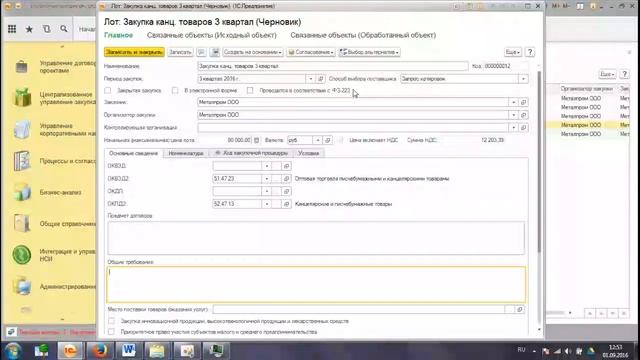Viewport: 640px width, 360px height.
Task: Expand ОКДП dropdown arrow
Action: point(267,191)
